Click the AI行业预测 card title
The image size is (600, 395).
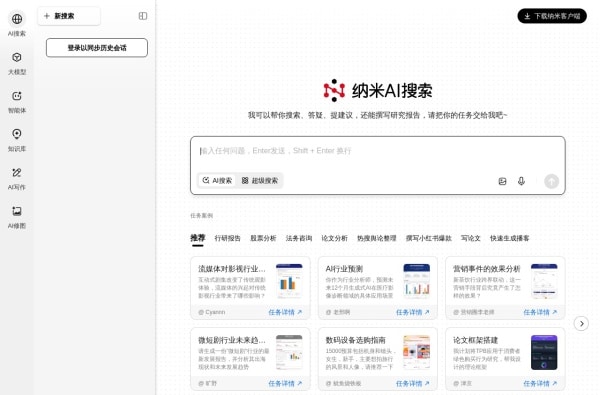click(x=344, y=269)
